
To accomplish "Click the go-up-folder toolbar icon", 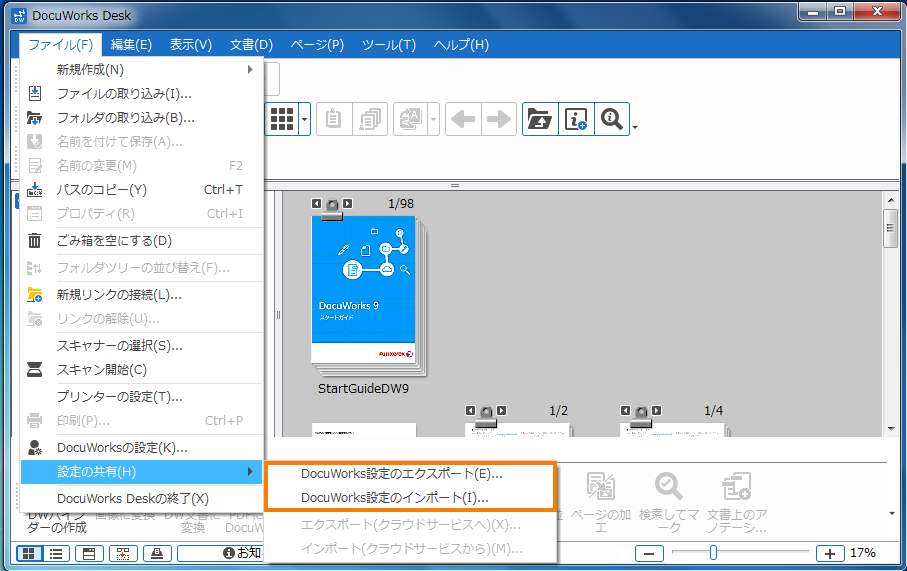I will (x=540, y=119).
